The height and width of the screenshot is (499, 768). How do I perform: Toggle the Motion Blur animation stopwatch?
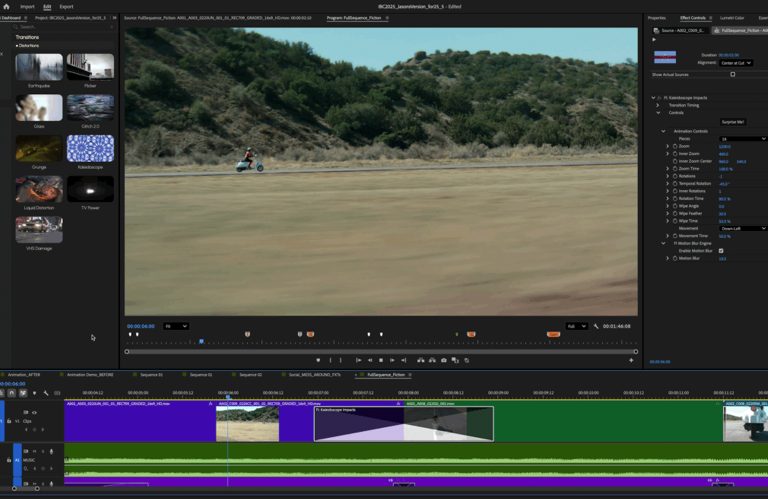pos(675,259)
